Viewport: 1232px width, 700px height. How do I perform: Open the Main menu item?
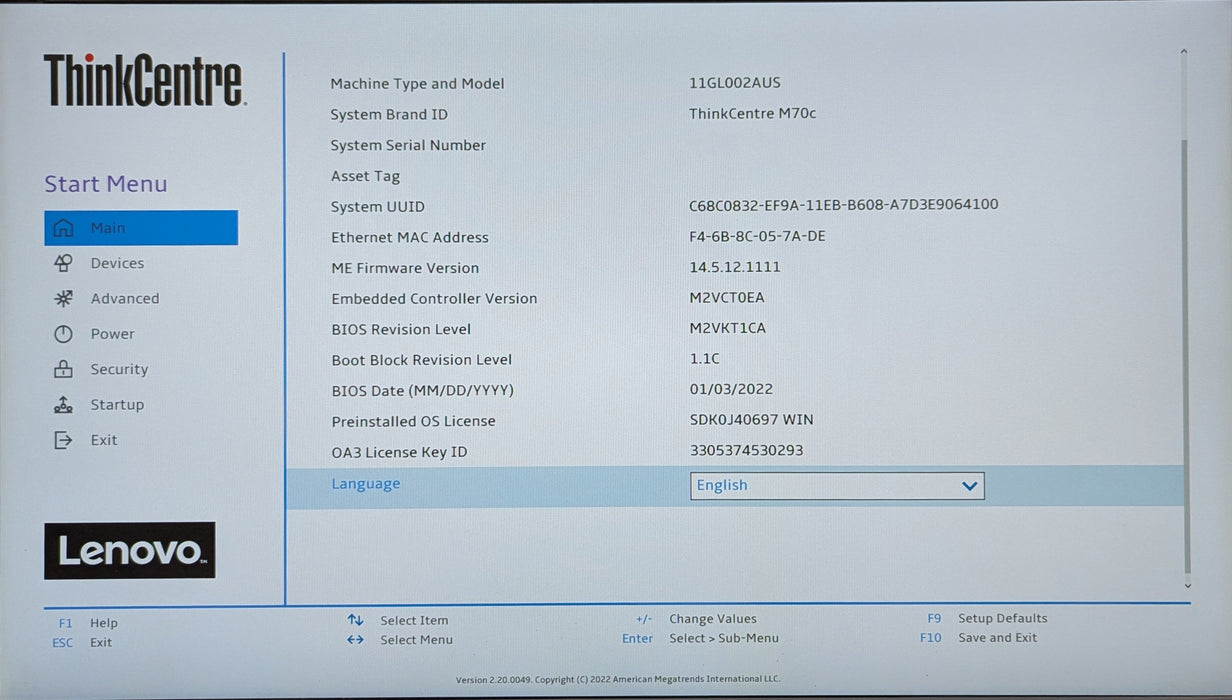coord(141,228)
